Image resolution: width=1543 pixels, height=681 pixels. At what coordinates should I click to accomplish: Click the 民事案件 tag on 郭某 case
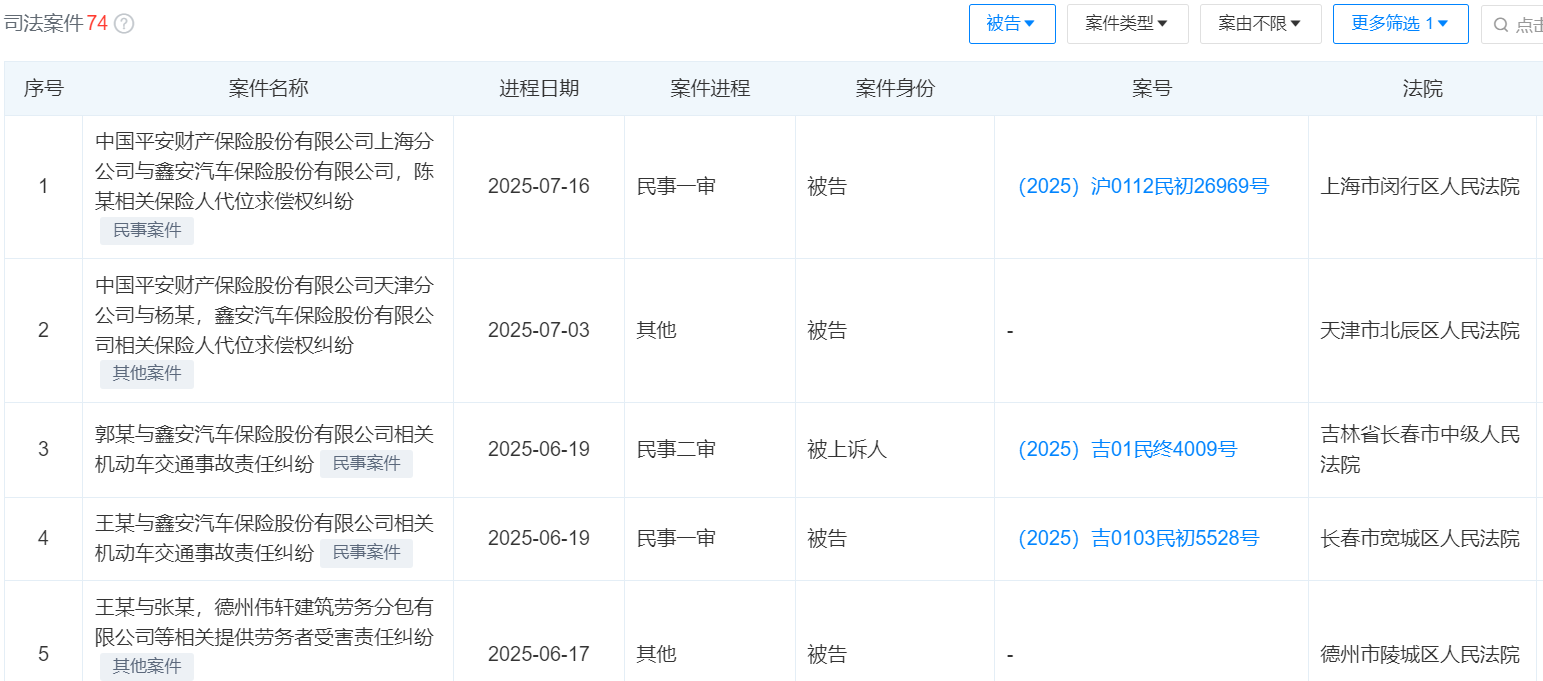(x=366, y=464)
